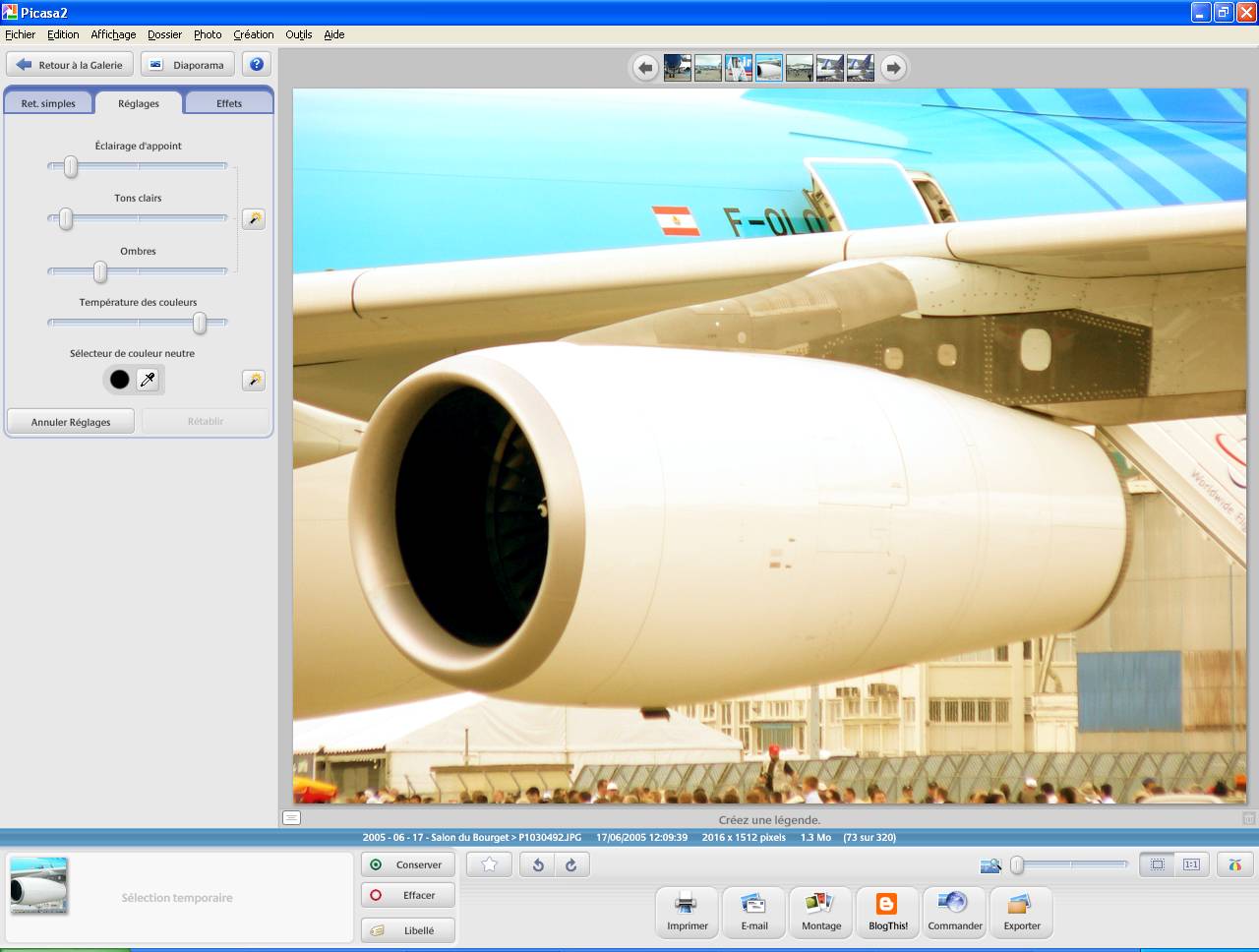Viewport: 1259px width, 952px height.
Task: Open the Fichier menu
Action: click(x=20, y=34)
